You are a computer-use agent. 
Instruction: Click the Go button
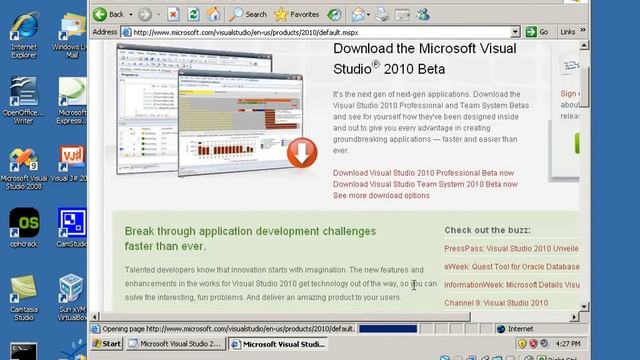click(538, 32)
